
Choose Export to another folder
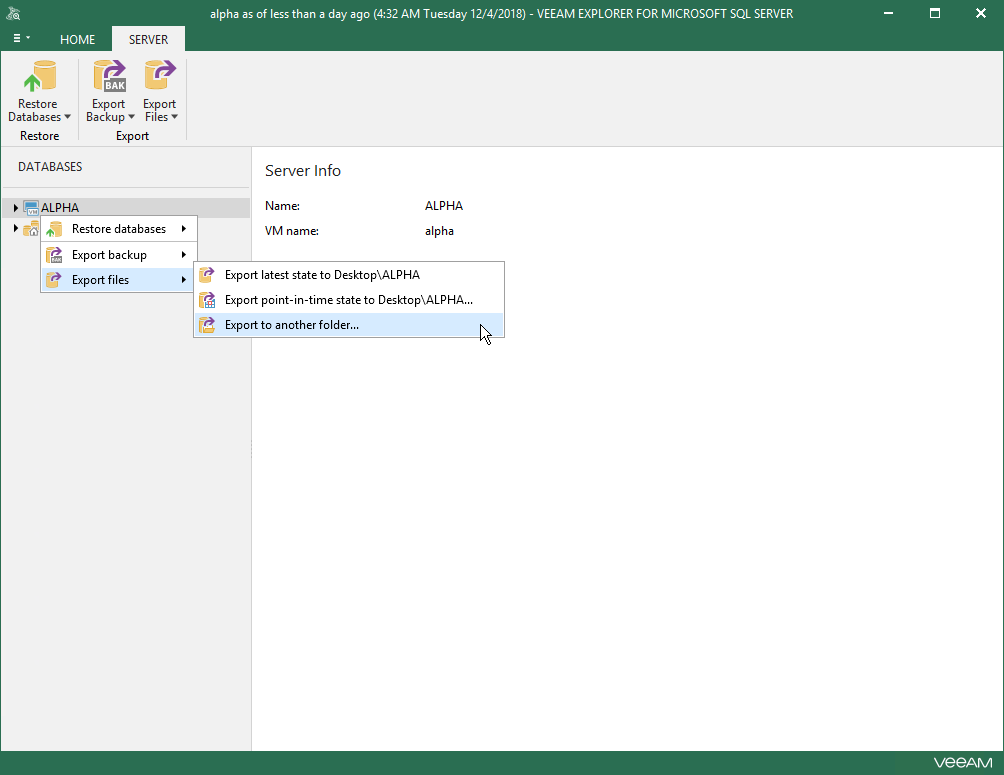[x=349, y=325]
